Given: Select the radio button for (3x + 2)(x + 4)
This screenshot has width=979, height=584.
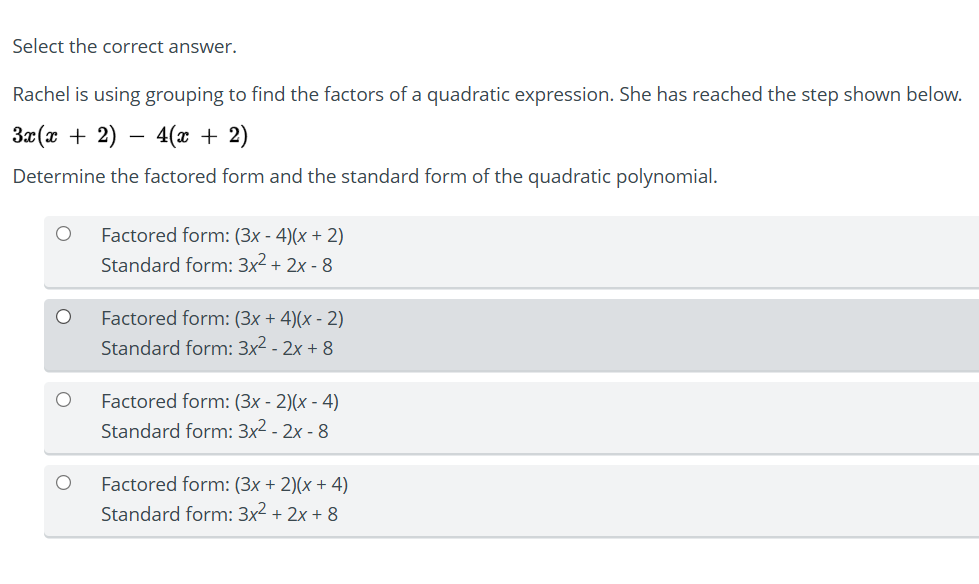Looking at the screenshot, I should tap(63, 481).
